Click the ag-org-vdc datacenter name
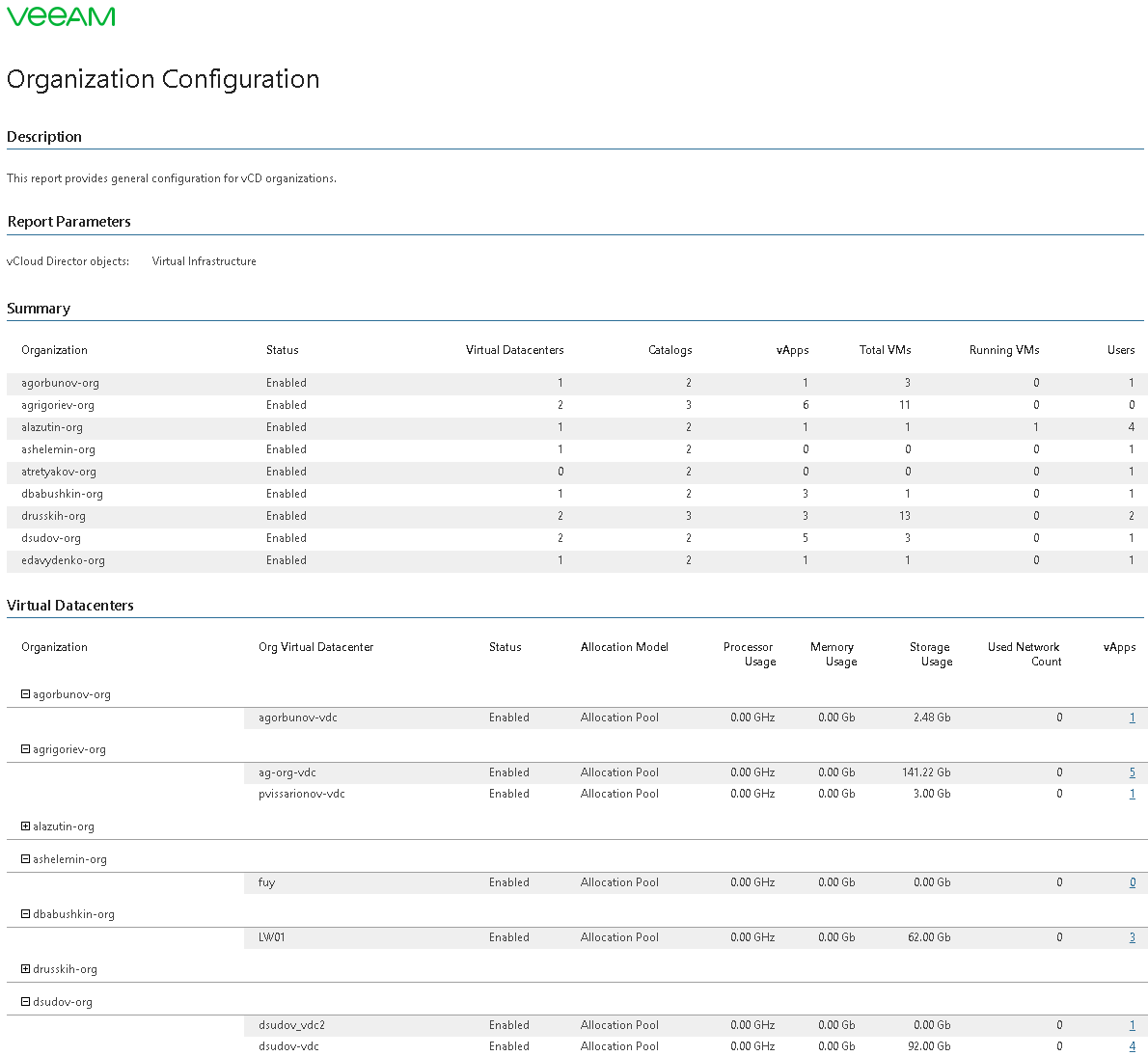1148x1056 pixels. tap(287, 772)
